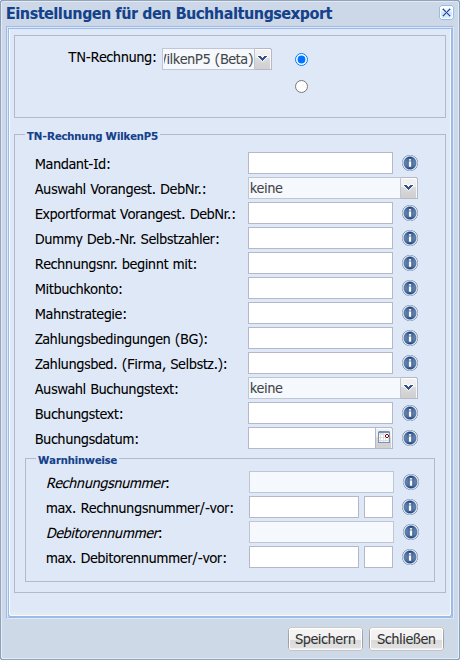Click info icon for Warnhinweise Debitorennummer
Viewport: 460px width, 660px height.
[x=411, y=532]
